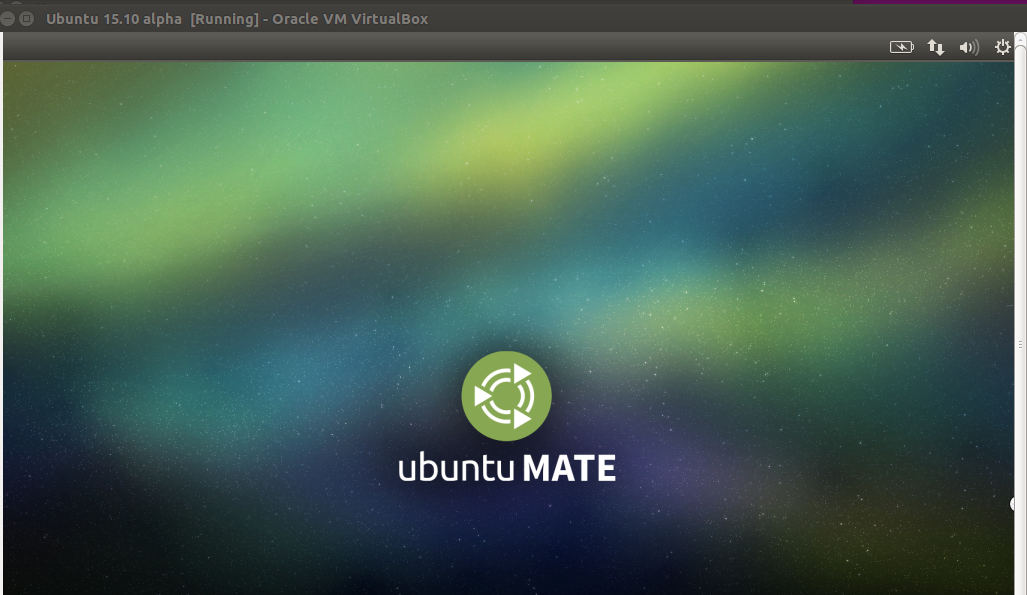The width and height of the screenshot is (1027, 595).
Task: Open the network connections indicator
Action: pos(935,47)
